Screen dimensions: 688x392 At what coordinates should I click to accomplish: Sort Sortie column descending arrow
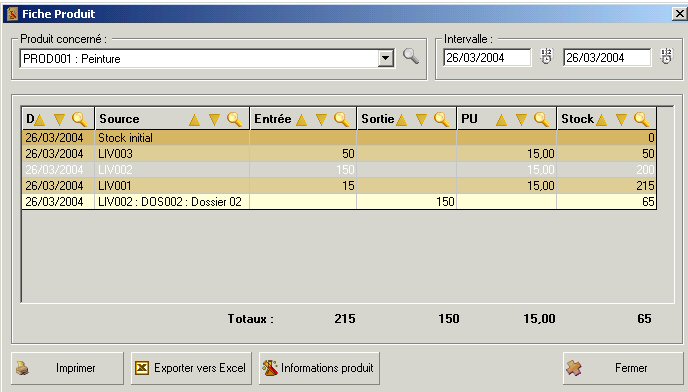[x=421, y=119]
